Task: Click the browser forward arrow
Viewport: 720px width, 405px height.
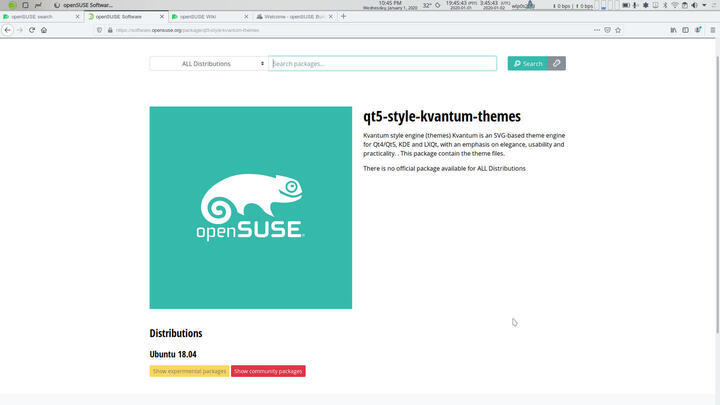Action: pos(20,30)
